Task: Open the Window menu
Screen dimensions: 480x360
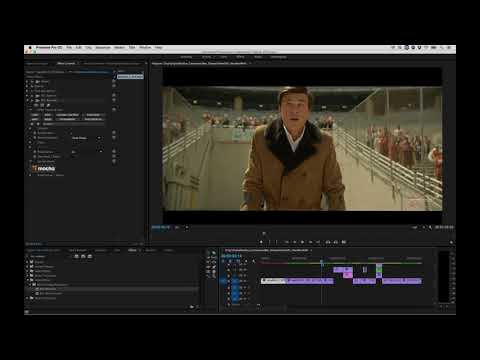Action: pos(145,48)
